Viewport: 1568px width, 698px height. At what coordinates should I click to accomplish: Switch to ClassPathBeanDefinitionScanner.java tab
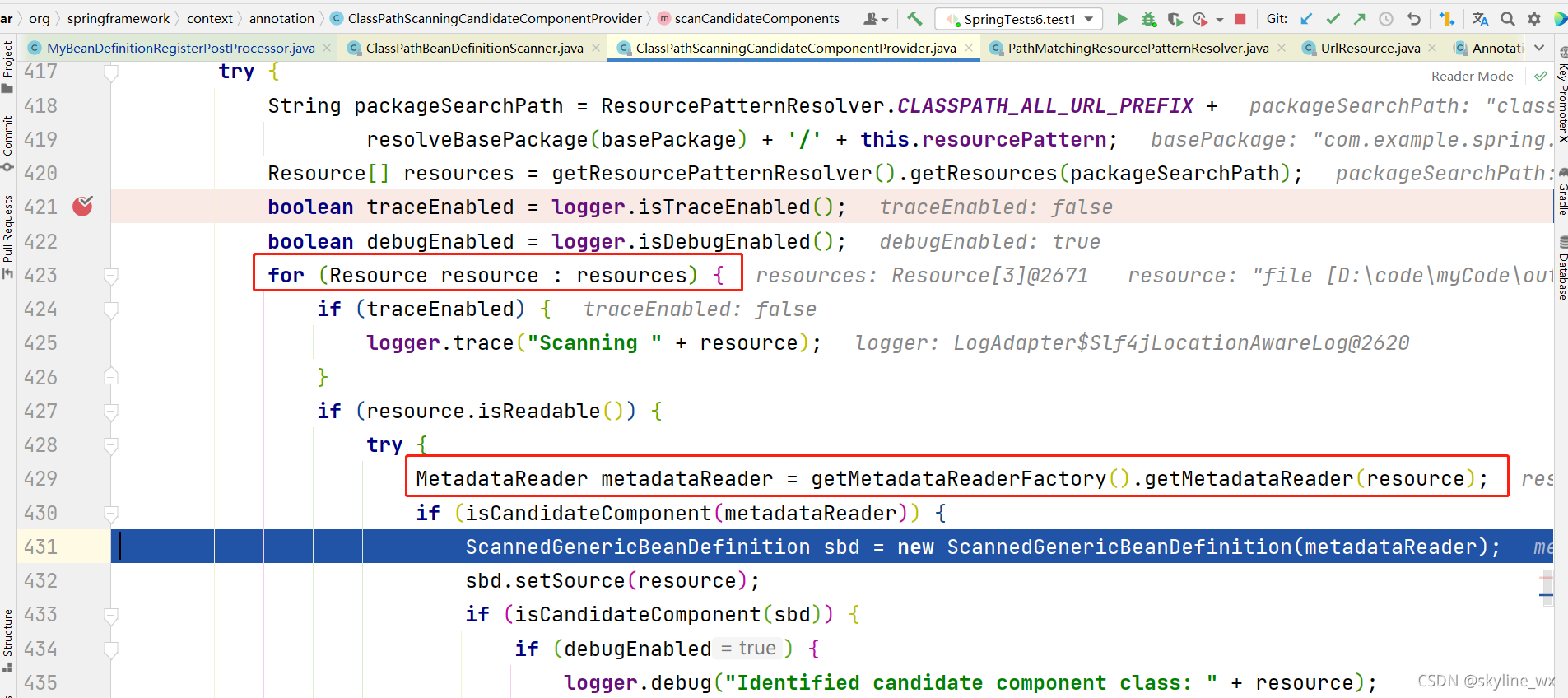click(x=473, y=48)
